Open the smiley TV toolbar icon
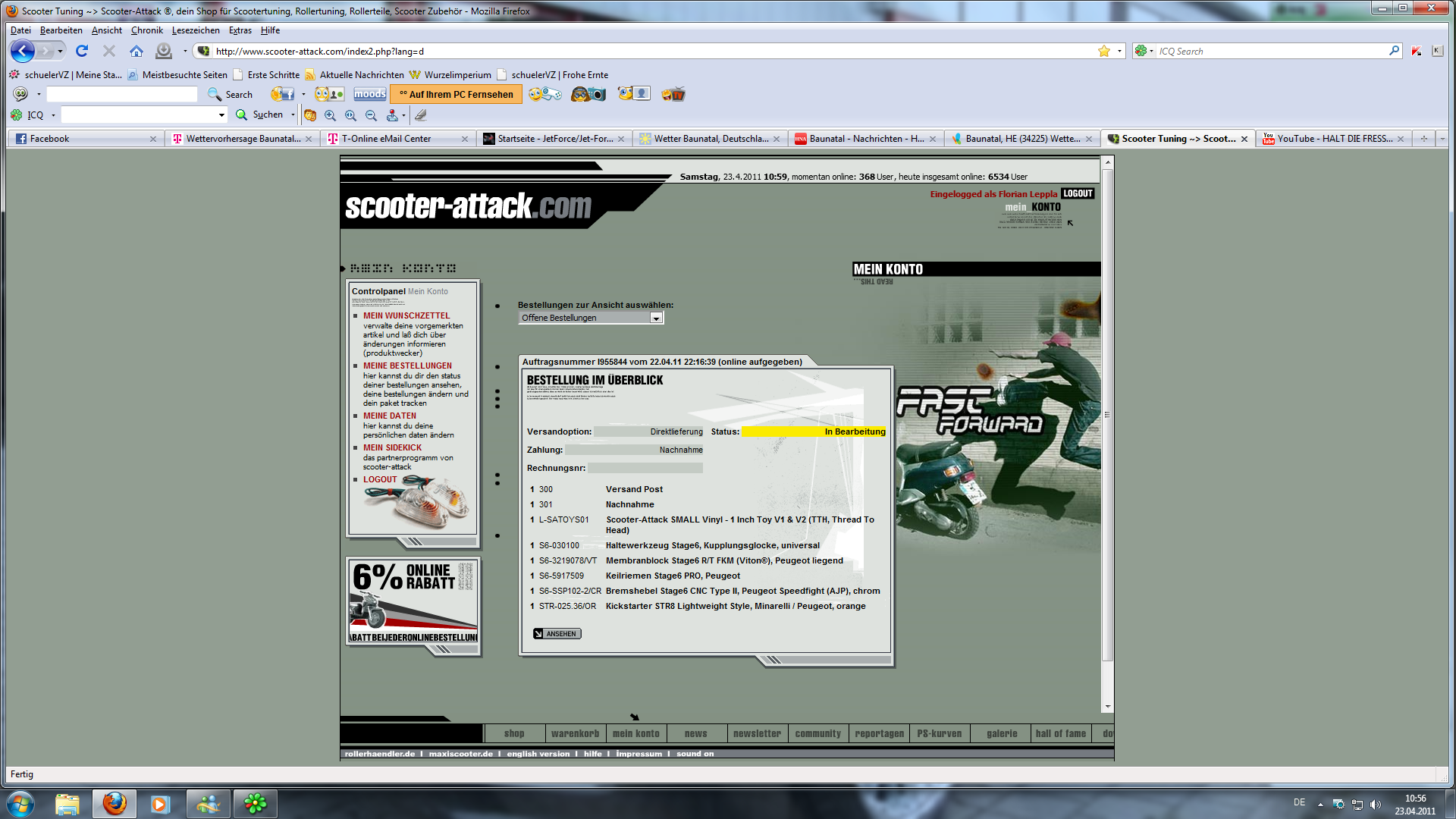 (673, 94)
